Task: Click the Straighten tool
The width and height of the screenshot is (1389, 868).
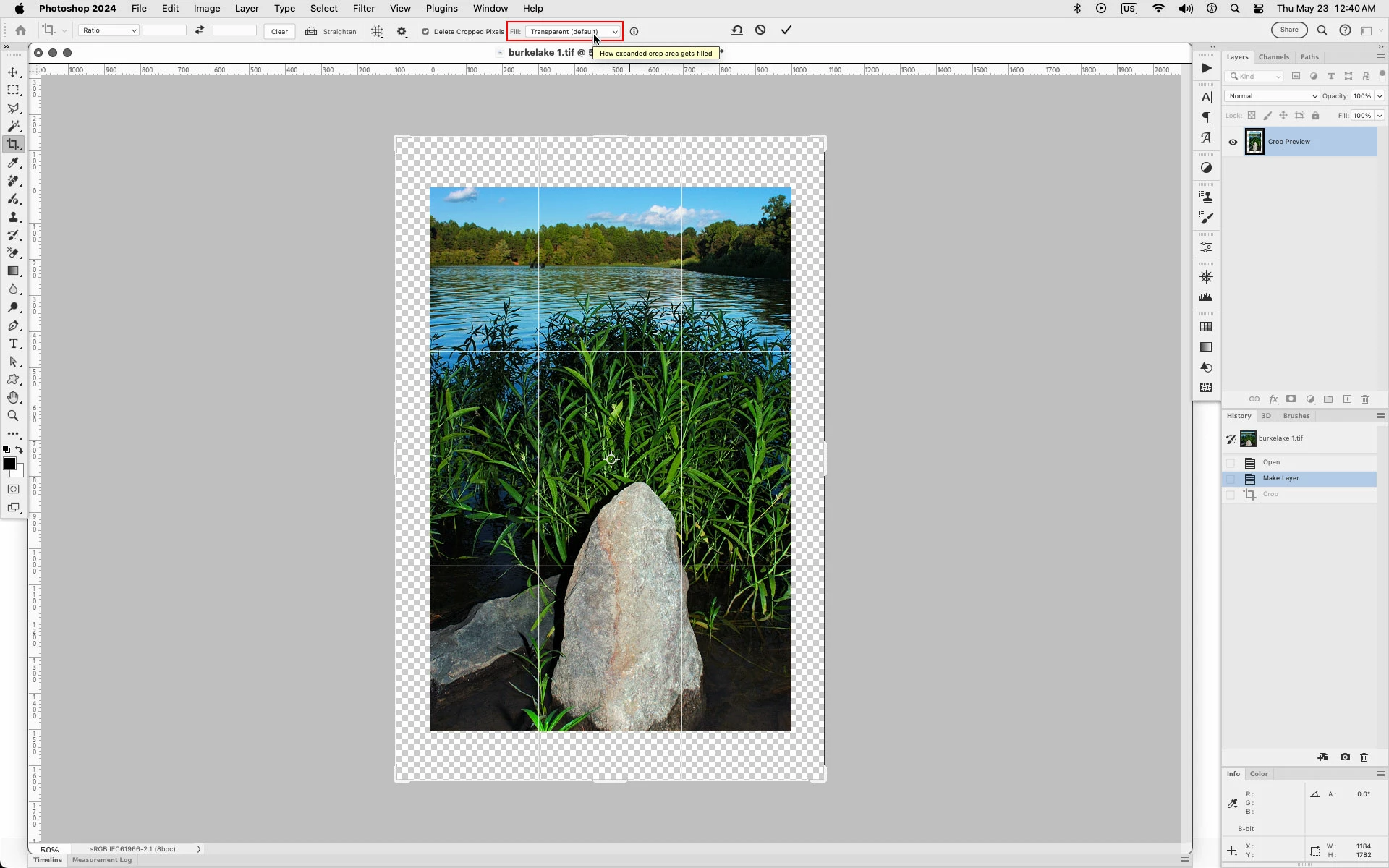Action: pos(331,31)
